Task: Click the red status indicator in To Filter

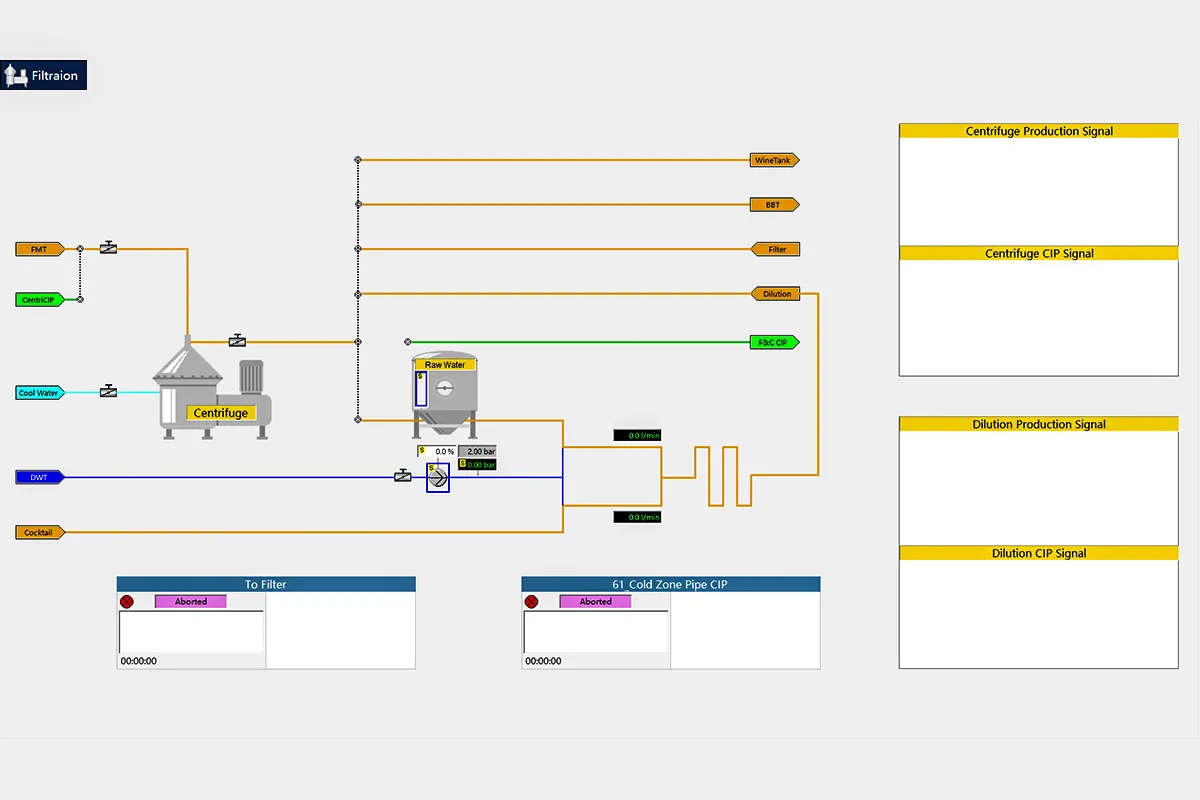Action: pyautogui.click(x=127, y=602)
